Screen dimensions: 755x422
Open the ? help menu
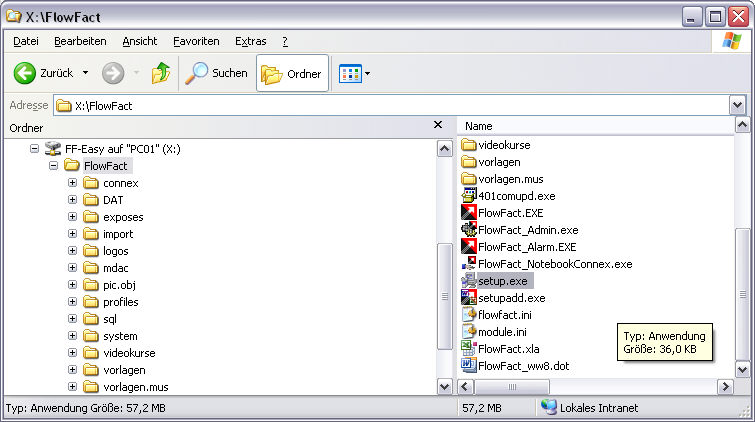(285, 41)
